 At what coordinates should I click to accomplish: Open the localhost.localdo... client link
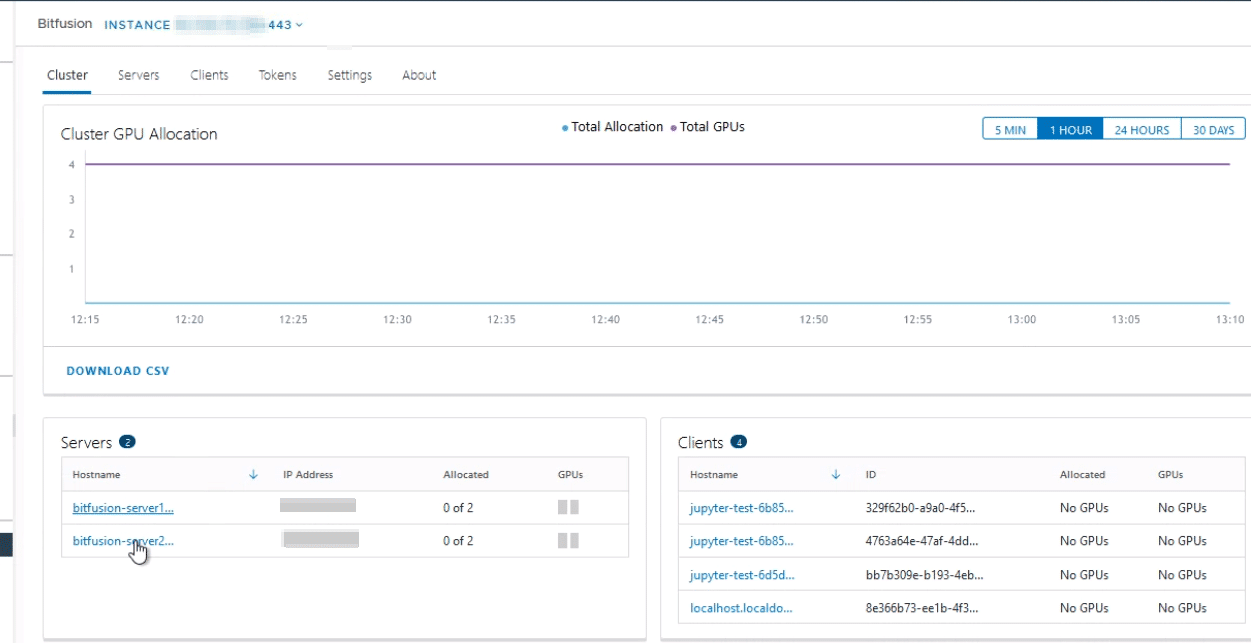pyautogui.click(x=741, y=608)
